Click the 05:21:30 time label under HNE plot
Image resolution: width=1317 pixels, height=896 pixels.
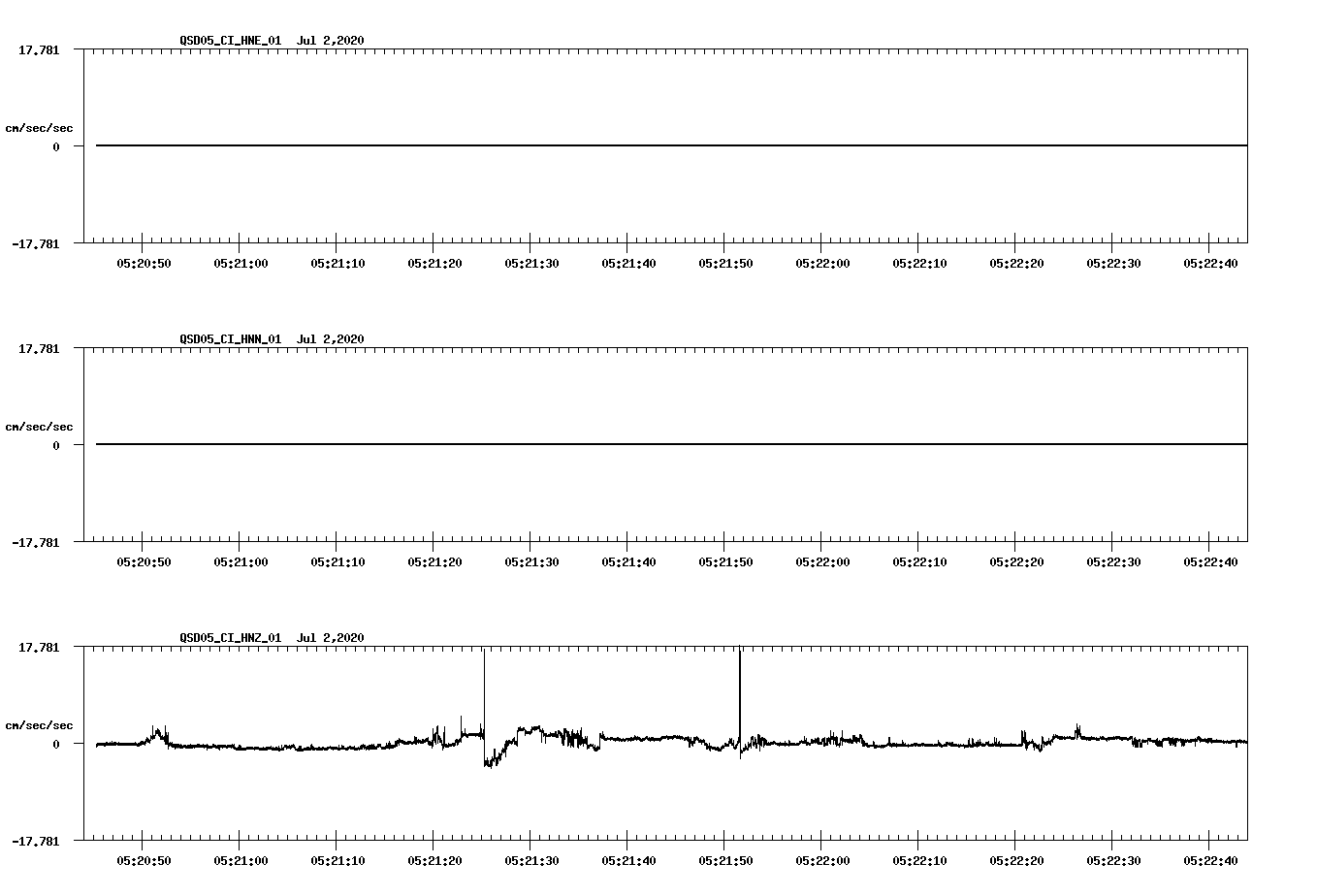tap(531, 264)
